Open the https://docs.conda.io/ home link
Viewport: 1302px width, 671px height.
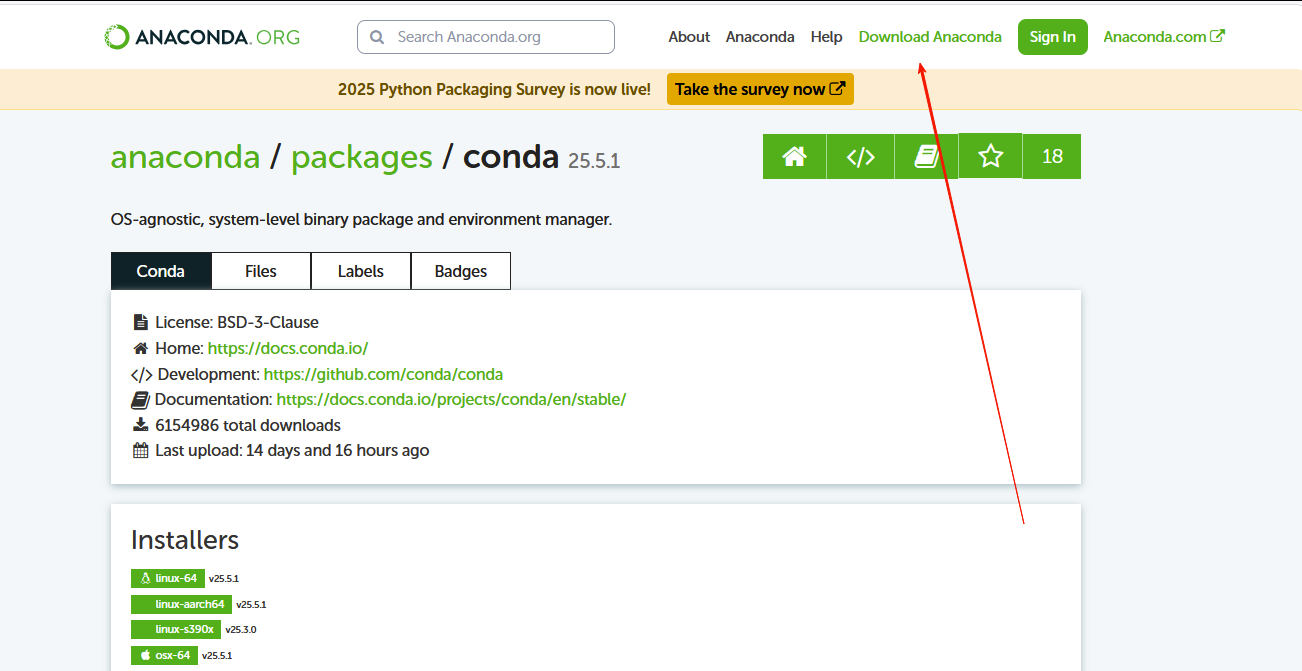[x=288, y=348]
